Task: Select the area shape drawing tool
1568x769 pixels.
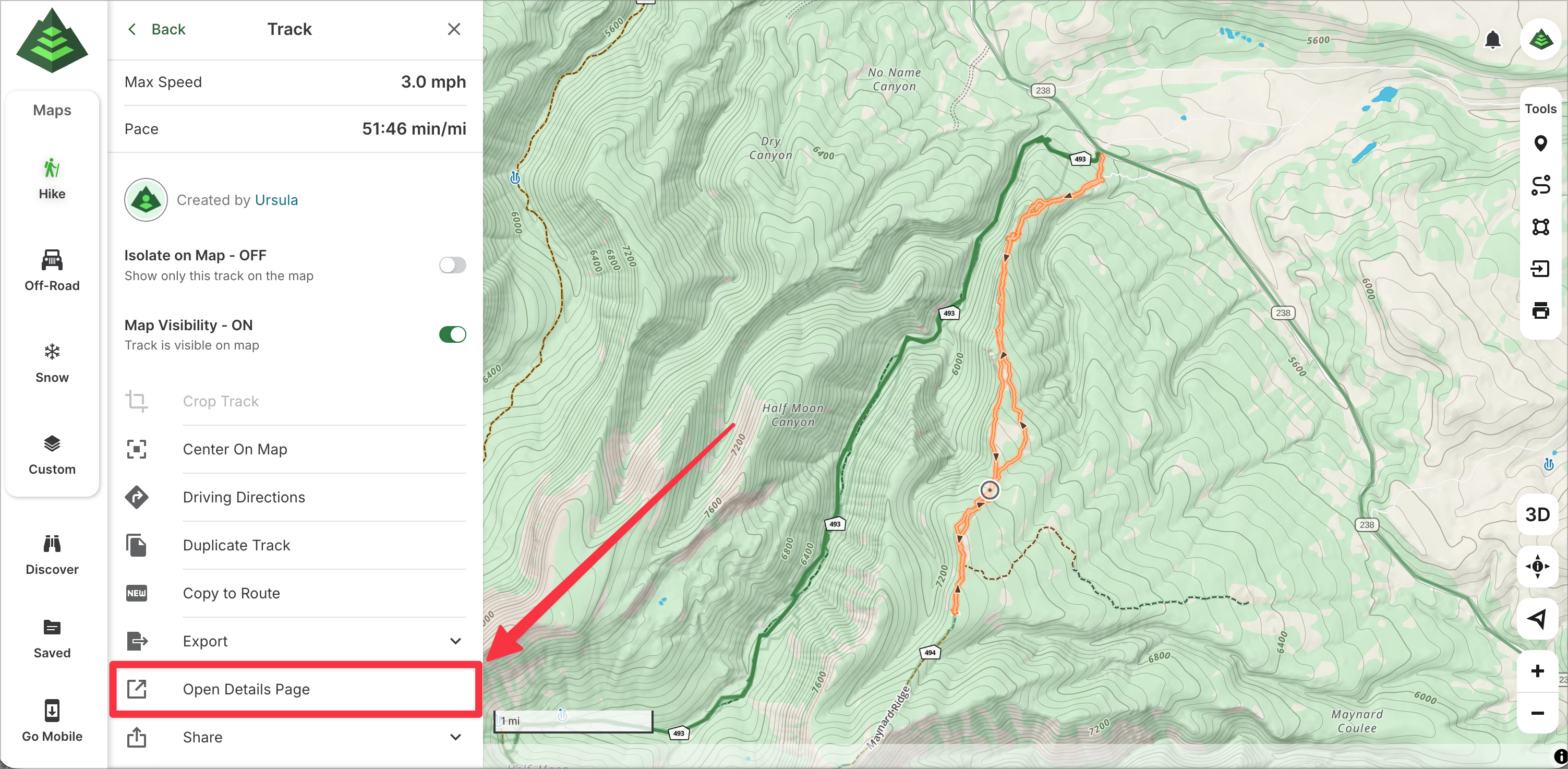Action: click(x=1540, y=227)
